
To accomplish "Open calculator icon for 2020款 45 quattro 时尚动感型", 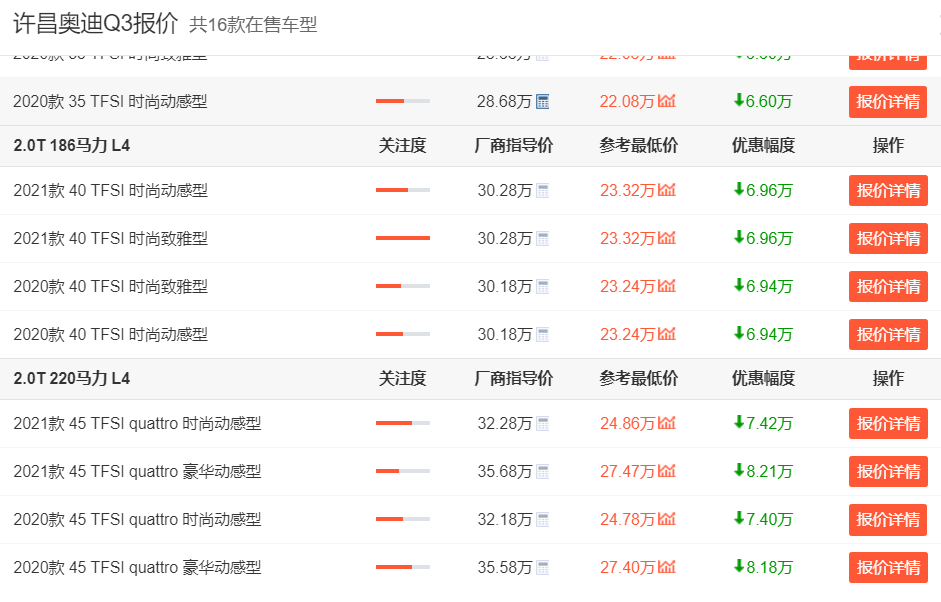I will pos(543,519).
